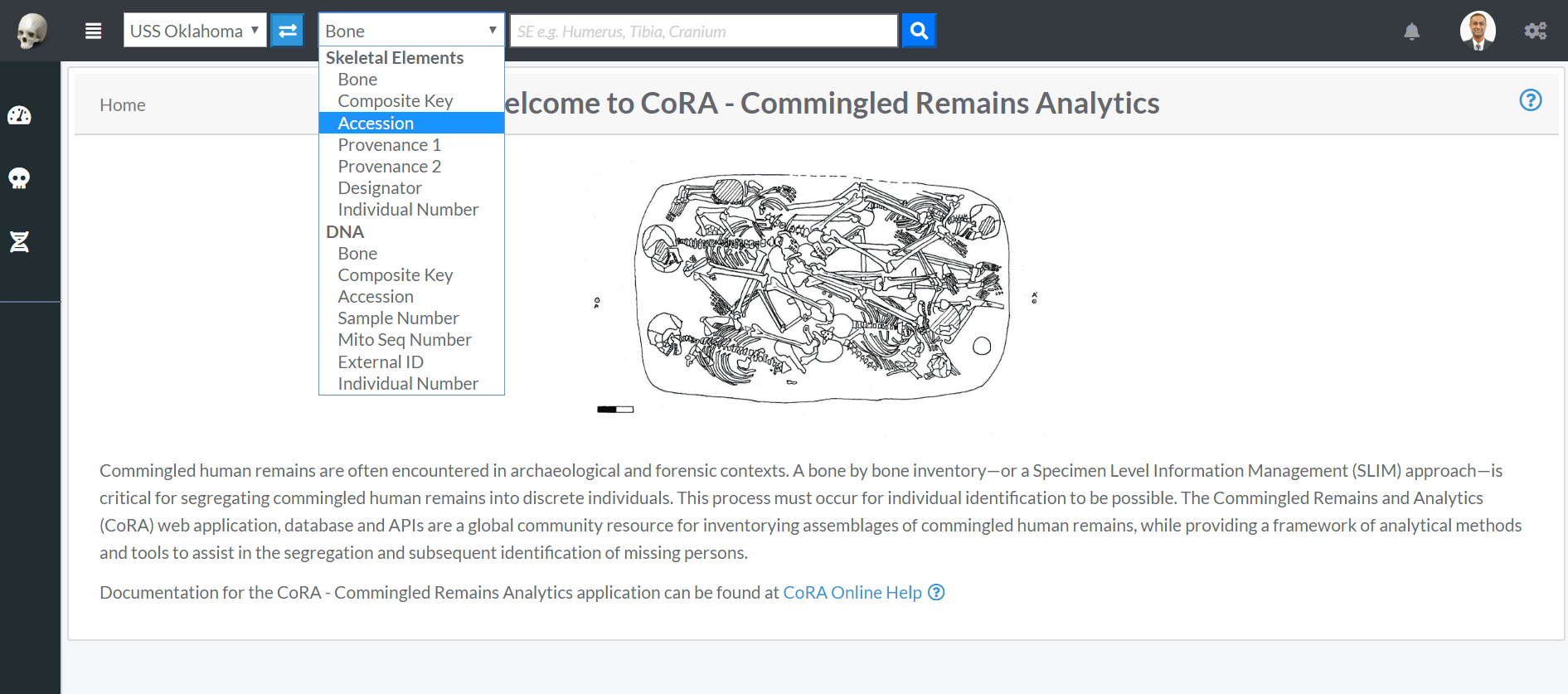Click the help icon beside CoRA Online Help
This screenshot has height=694, width=1568.
click(x=936, y=592)
